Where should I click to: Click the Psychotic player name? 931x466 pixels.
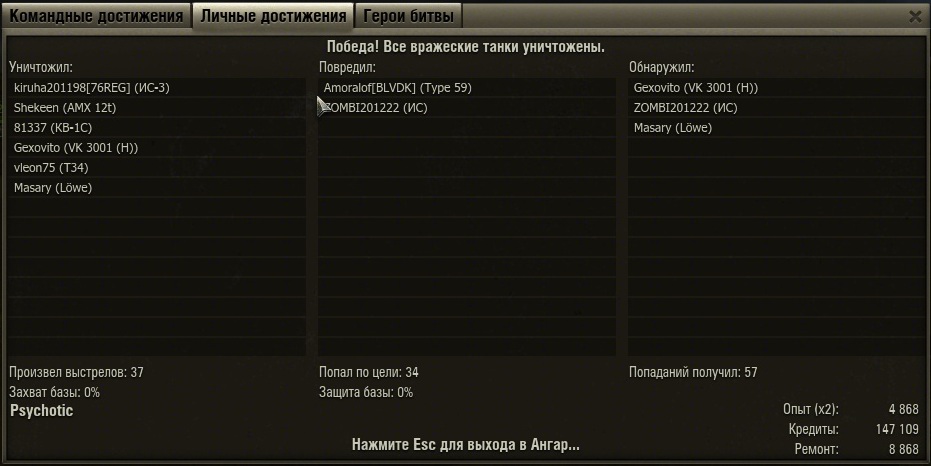pos(42,411)
